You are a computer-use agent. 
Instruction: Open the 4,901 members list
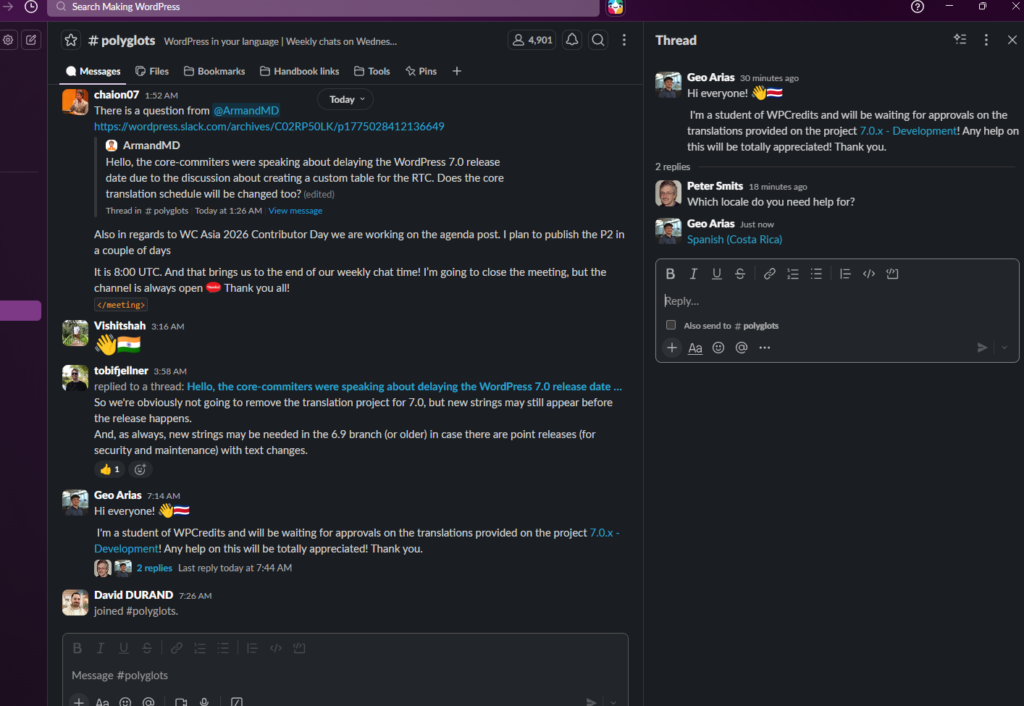coord(531,40)
